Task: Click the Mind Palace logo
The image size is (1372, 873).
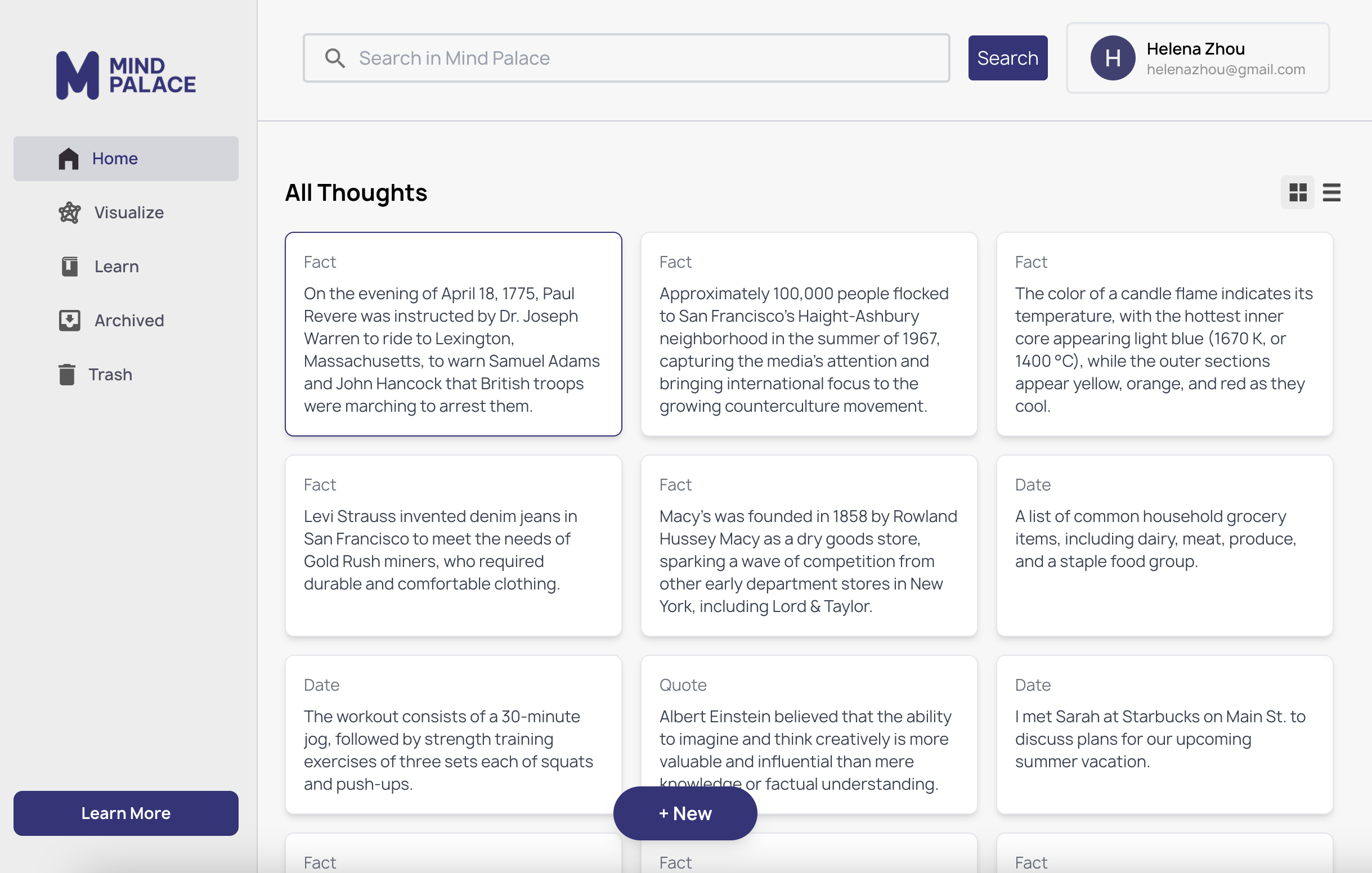Action: (x=125, y=75)
